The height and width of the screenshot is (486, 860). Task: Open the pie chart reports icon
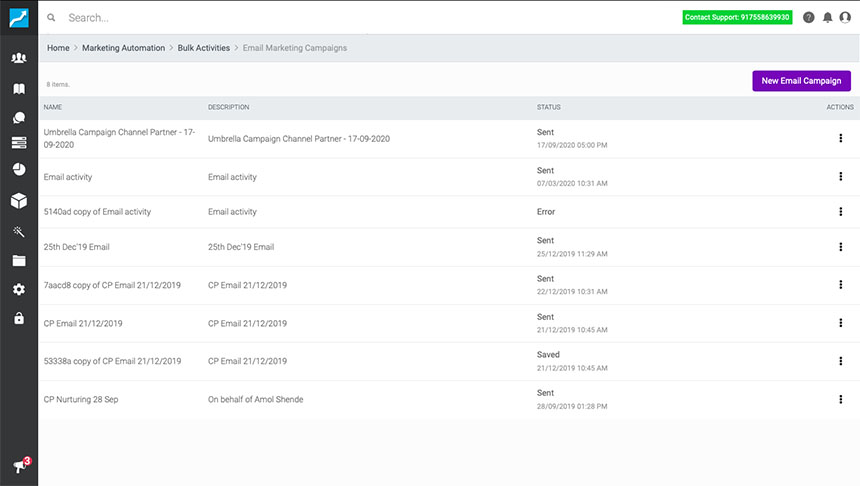point(18,169)
